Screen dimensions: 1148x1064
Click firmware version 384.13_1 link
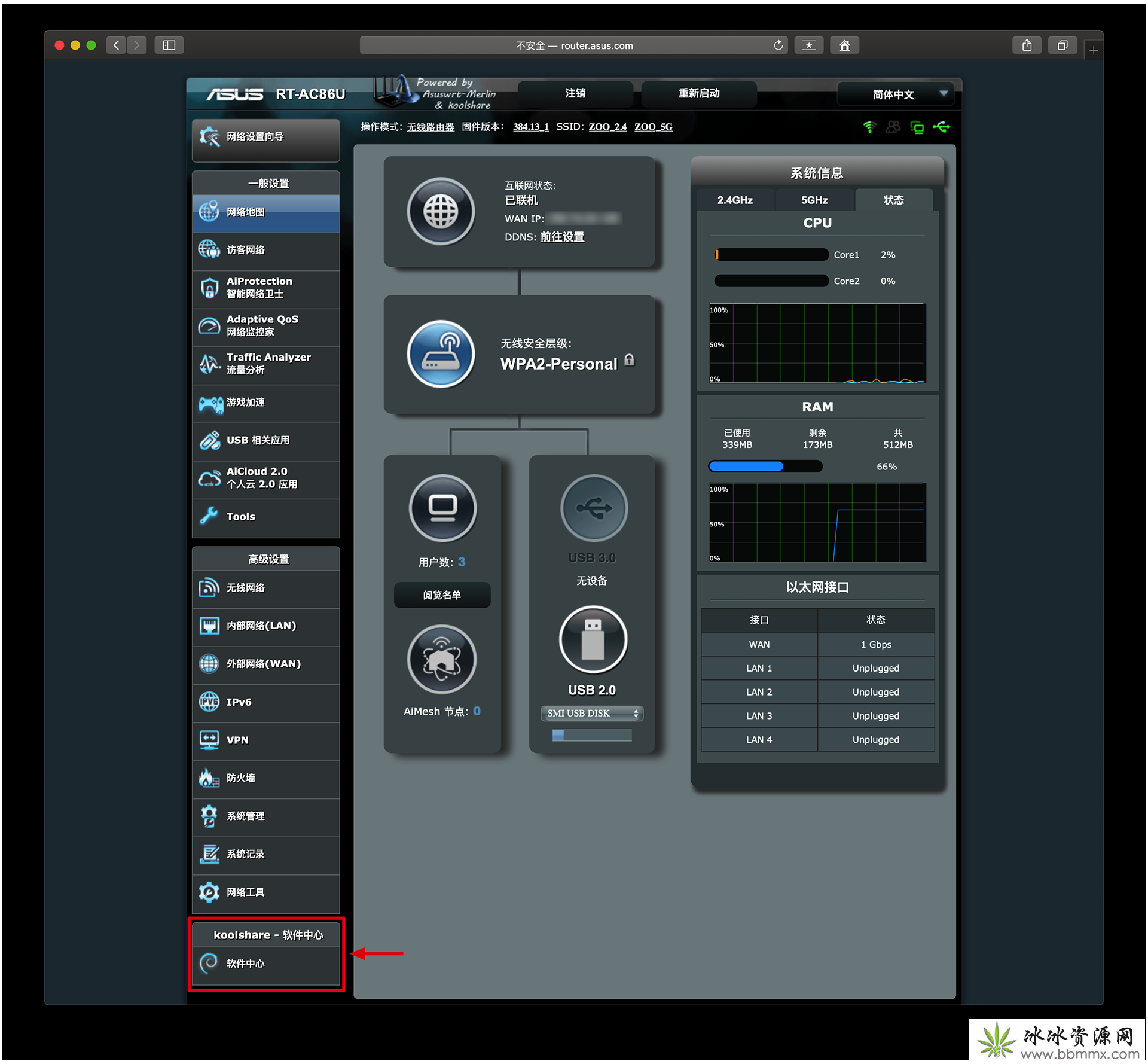531,127
